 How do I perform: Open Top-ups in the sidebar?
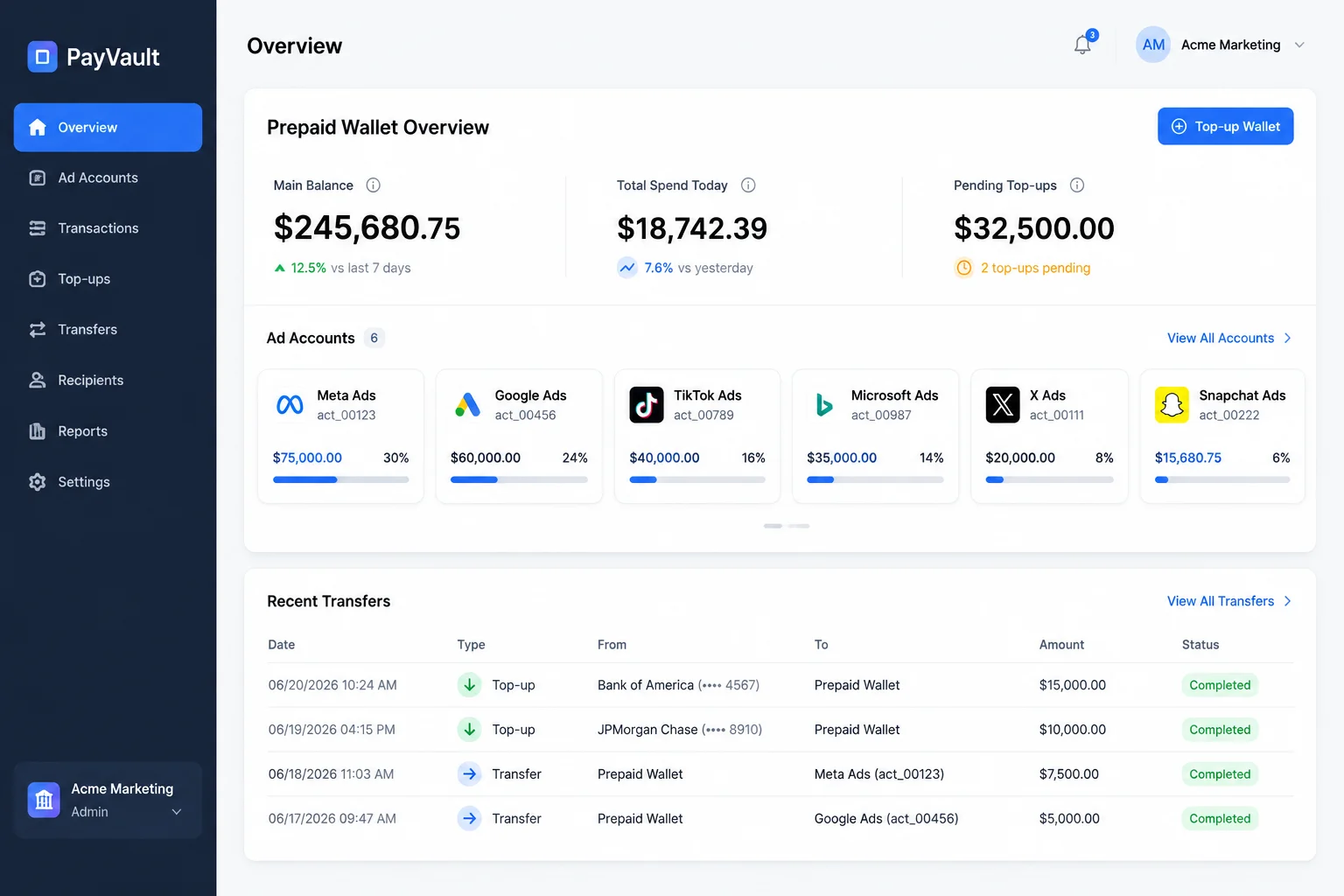[x=108, y=279]
